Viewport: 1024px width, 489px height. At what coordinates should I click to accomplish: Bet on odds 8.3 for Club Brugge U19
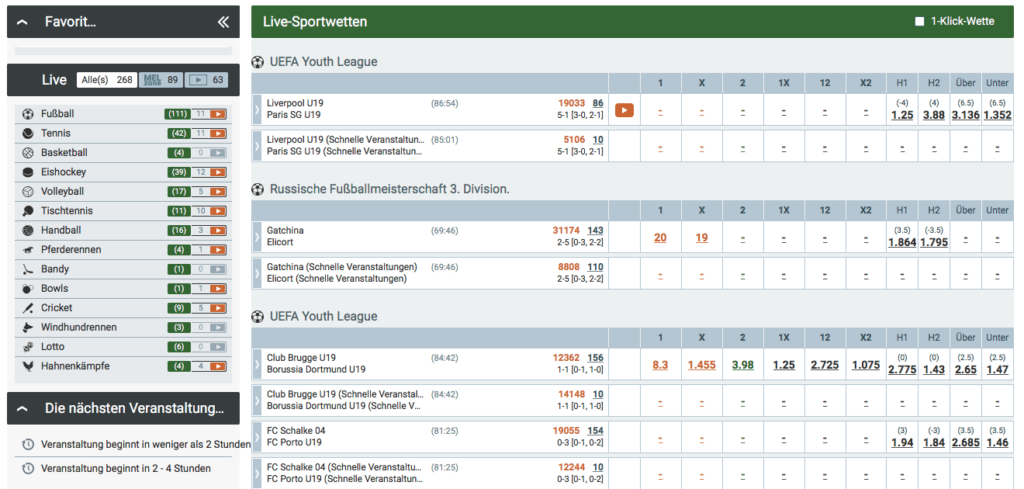660,365
